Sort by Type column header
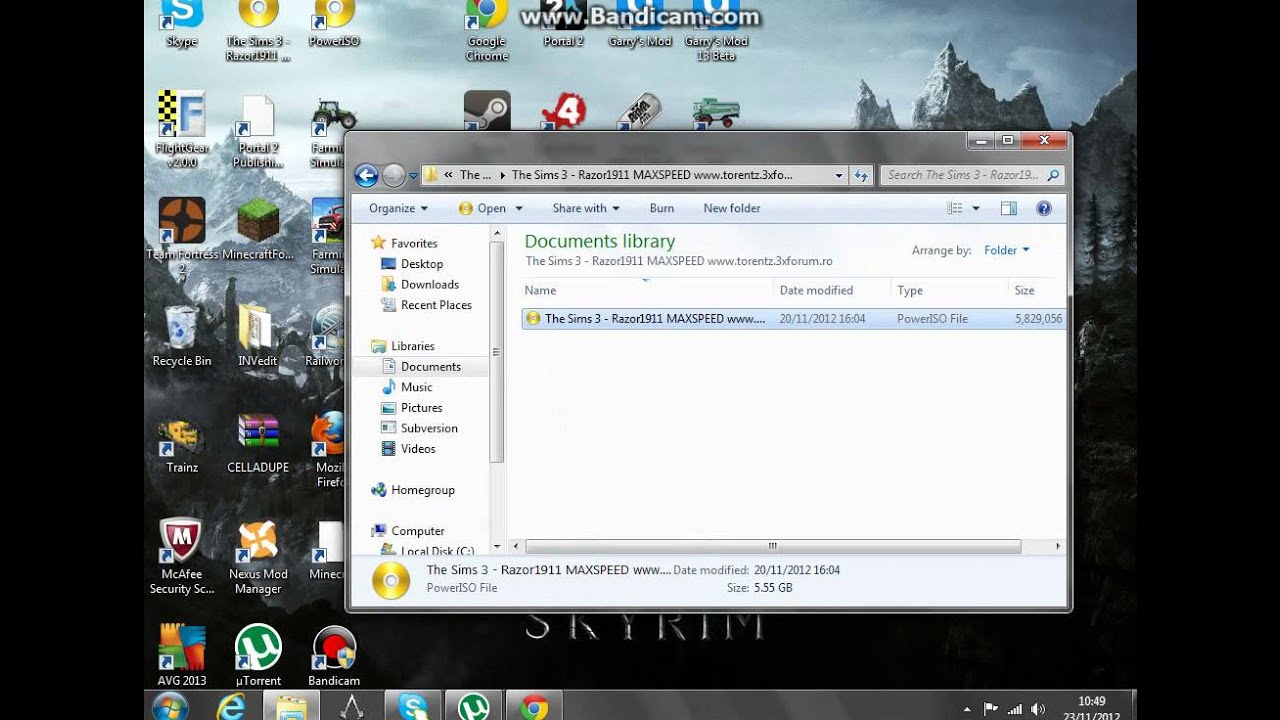Viewport: 1280px width, 720px height. (x=950, y=290)
